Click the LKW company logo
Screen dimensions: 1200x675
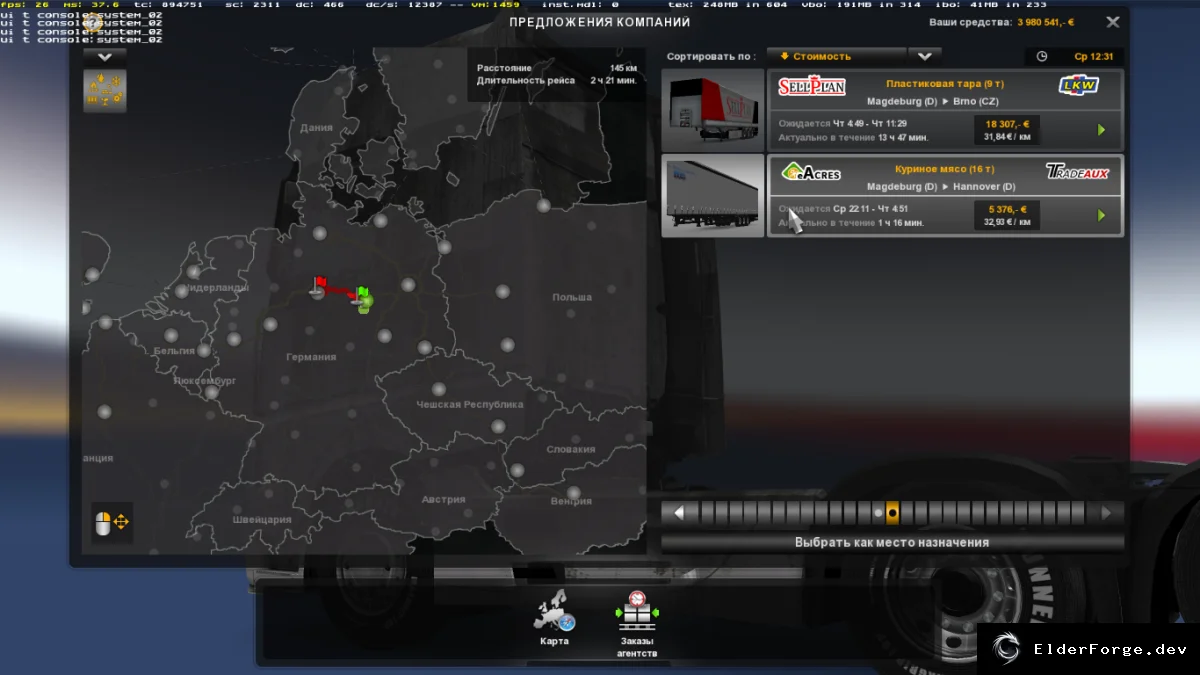point(1079,86)
